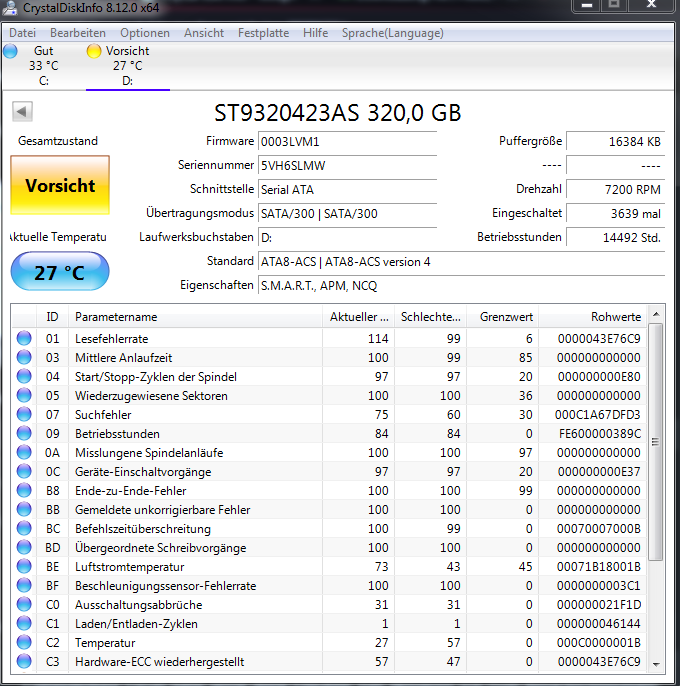Click raw value 000C1A67DFD3

point(597,415)
